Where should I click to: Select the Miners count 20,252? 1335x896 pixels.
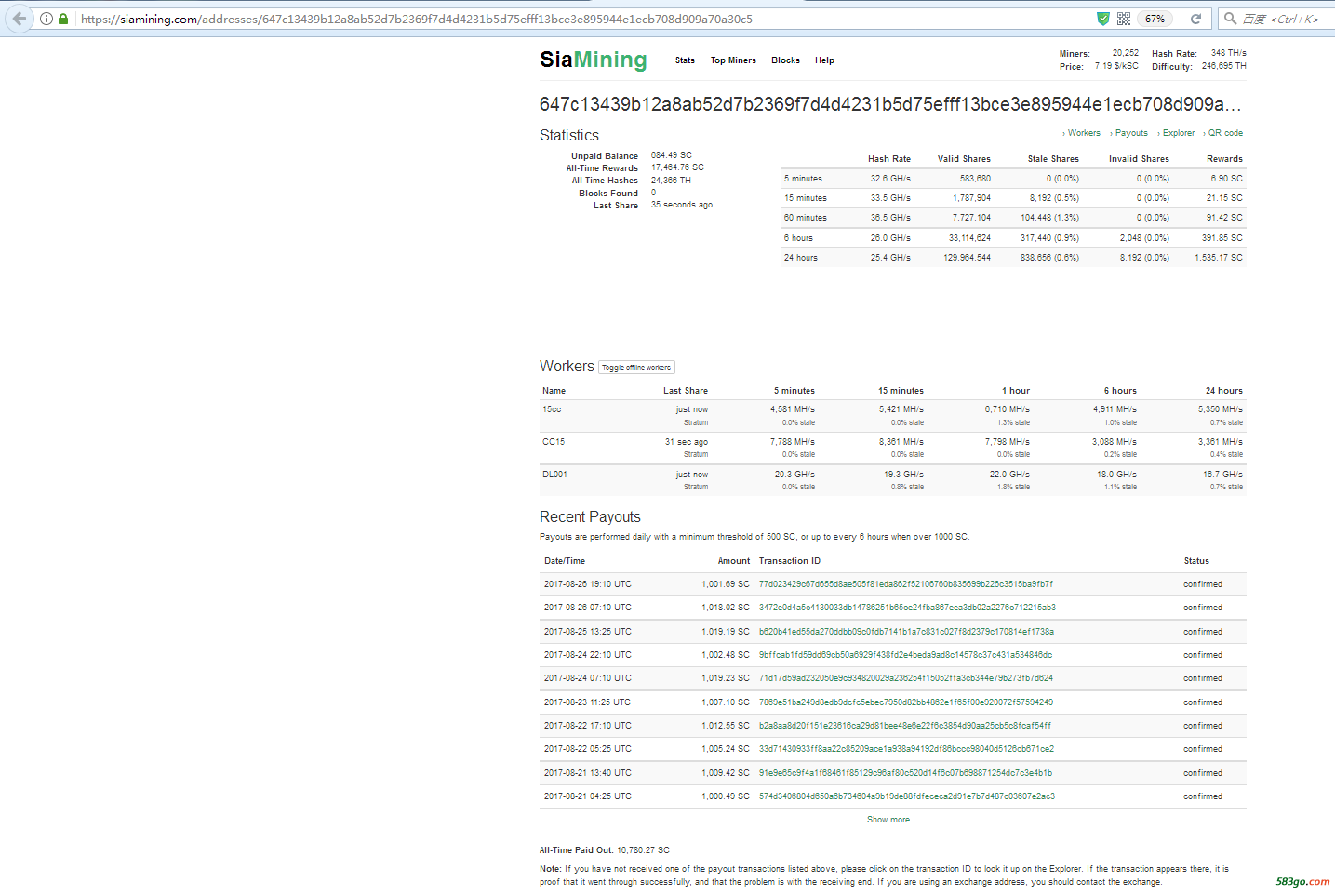click(x=1126, y=53)
